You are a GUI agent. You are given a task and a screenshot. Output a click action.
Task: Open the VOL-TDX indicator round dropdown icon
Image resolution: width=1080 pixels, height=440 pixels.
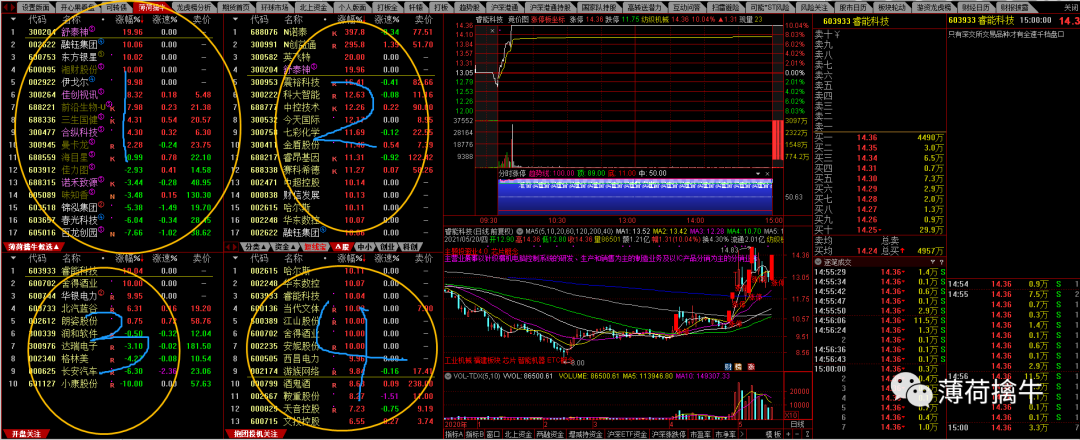pyautogui.click(x=448, y=376)
